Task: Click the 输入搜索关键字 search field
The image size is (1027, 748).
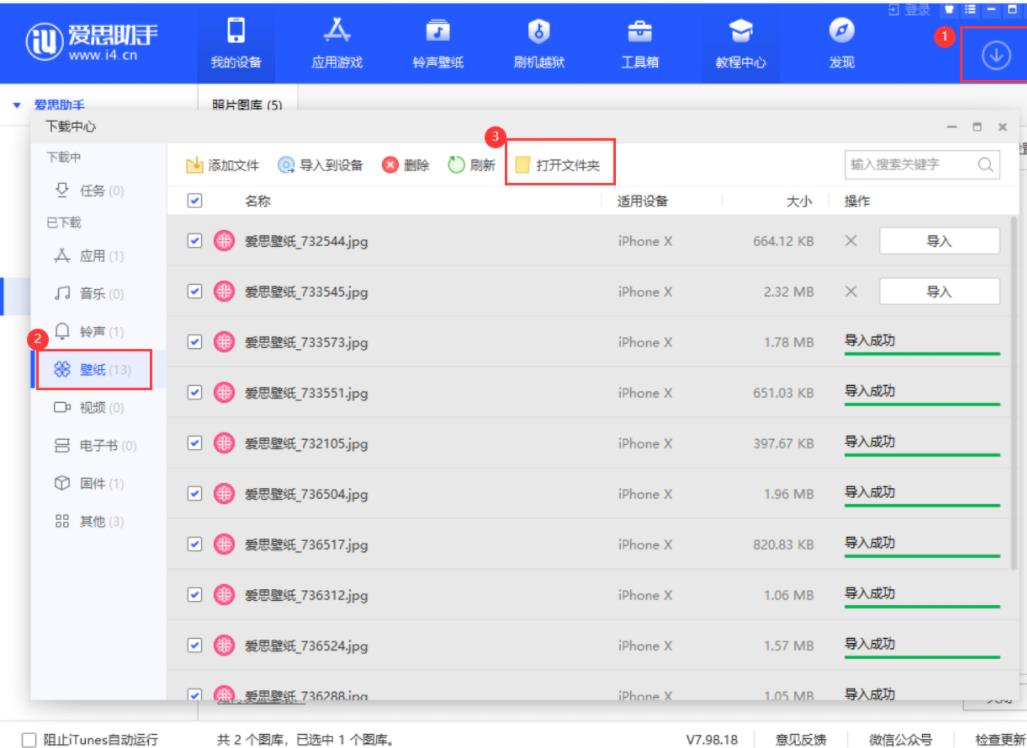Action: (905, 165)
